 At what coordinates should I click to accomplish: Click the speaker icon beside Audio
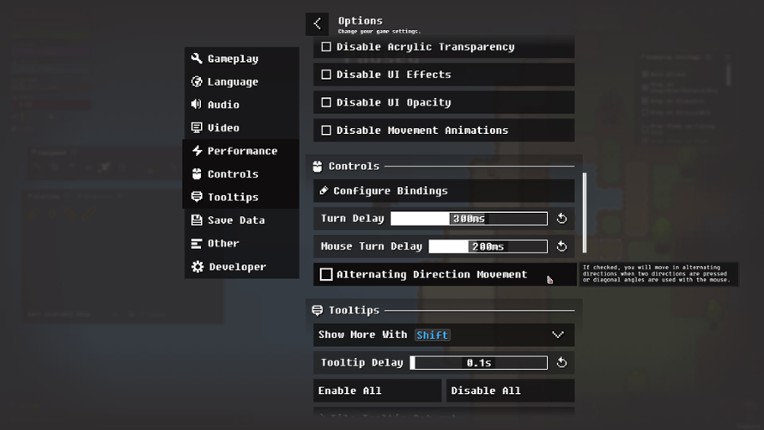click(196, 104)
